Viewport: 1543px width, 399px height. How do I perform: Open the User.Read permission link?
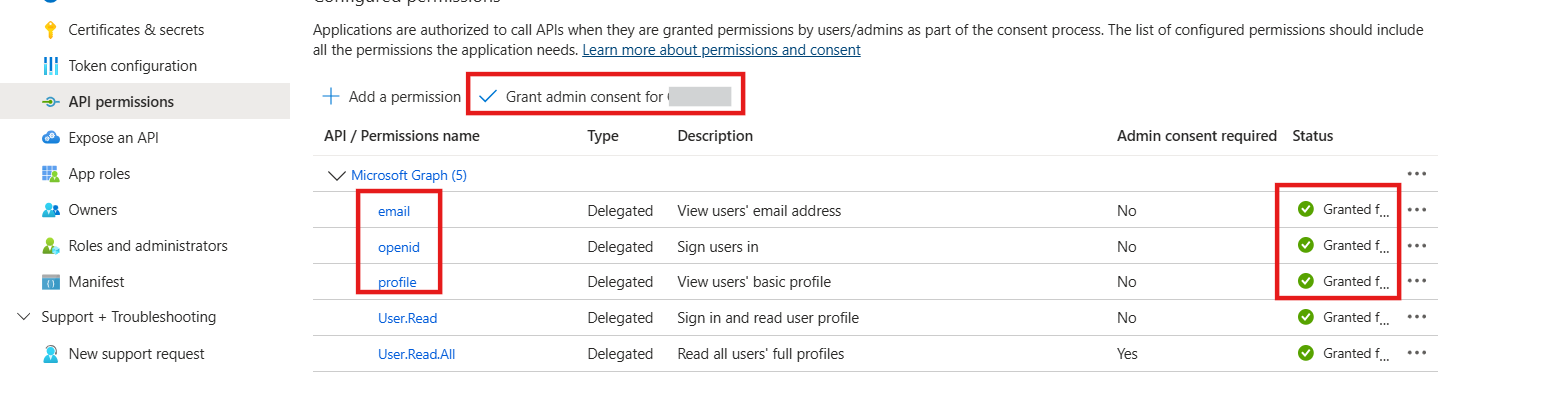click(x=407, y=318)
